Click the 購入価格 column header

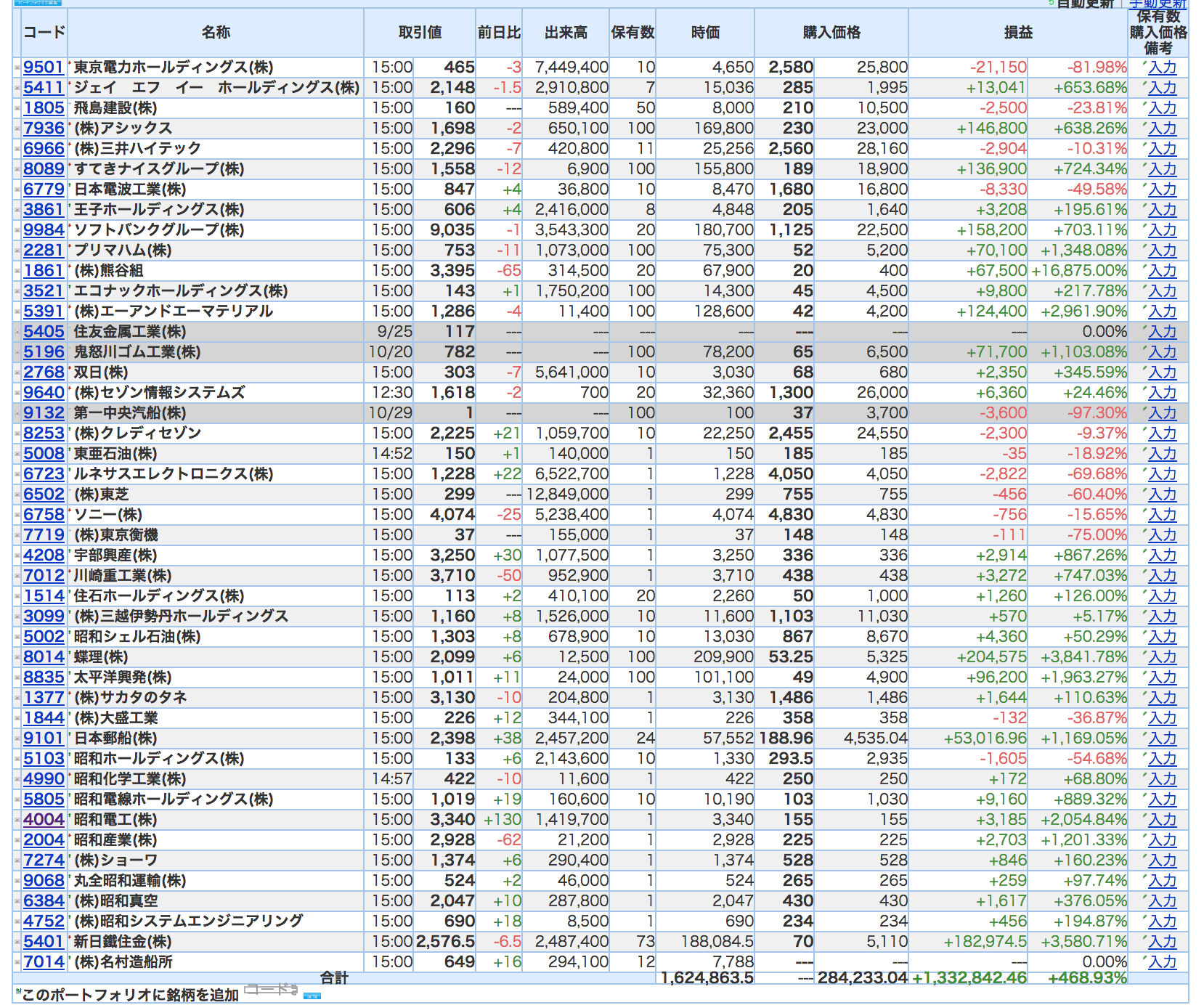[831, 33]
